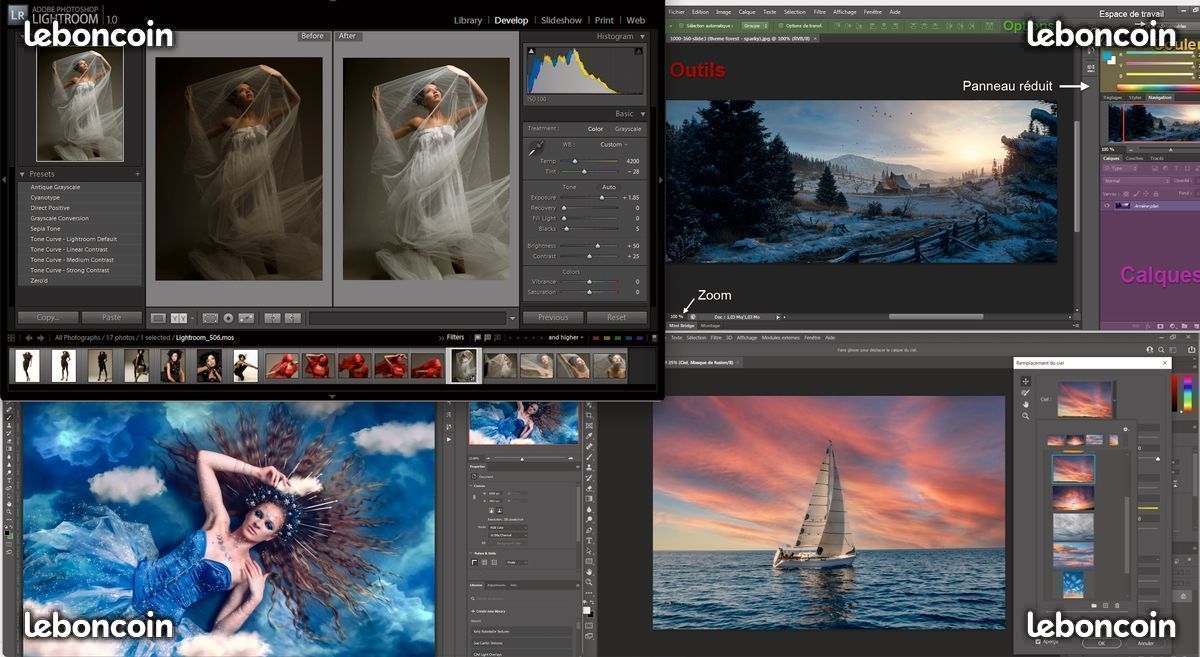Switch to the Couches tab
The width and height of the screenshot is (1200, 657).
click(x=1135, y=158)
